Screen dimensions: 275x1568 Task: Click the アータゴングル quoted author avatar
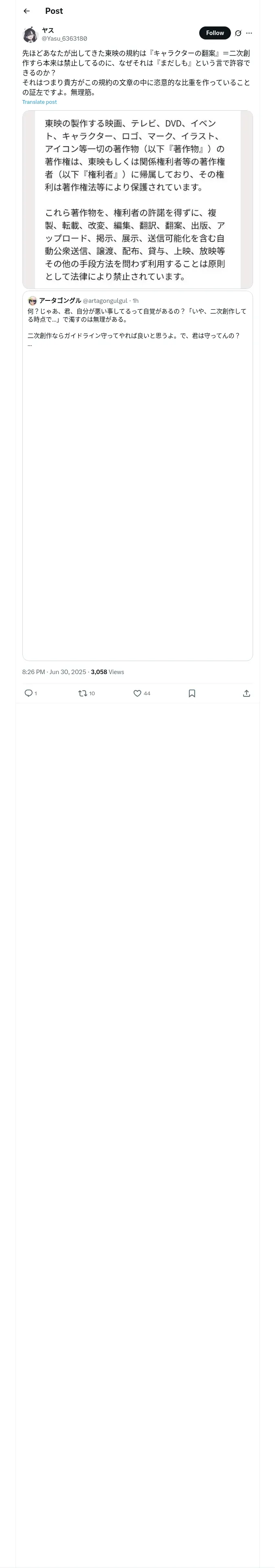pyautogui.click(x=32, y=301)
